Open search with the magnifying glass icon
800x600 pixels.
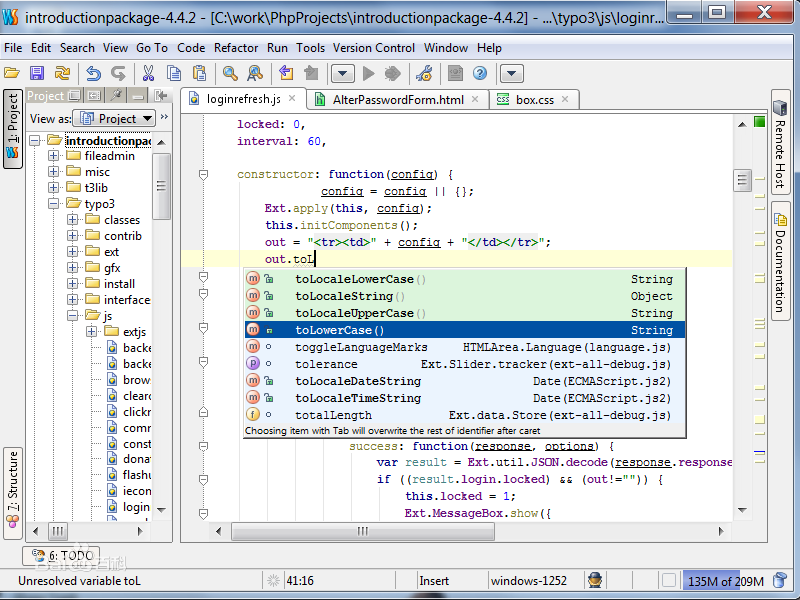point(230,73)
